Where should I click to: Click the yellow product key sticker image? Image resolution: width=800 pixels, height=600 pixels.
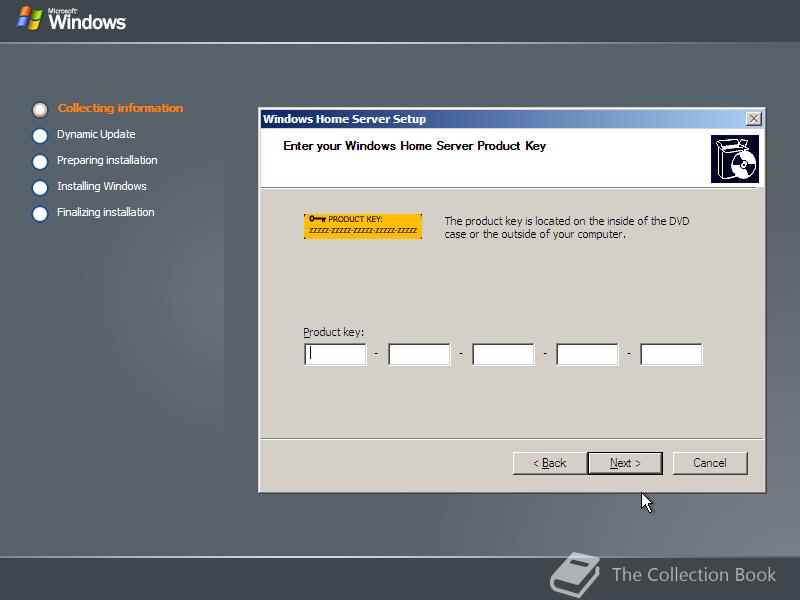tap(363, 226)
